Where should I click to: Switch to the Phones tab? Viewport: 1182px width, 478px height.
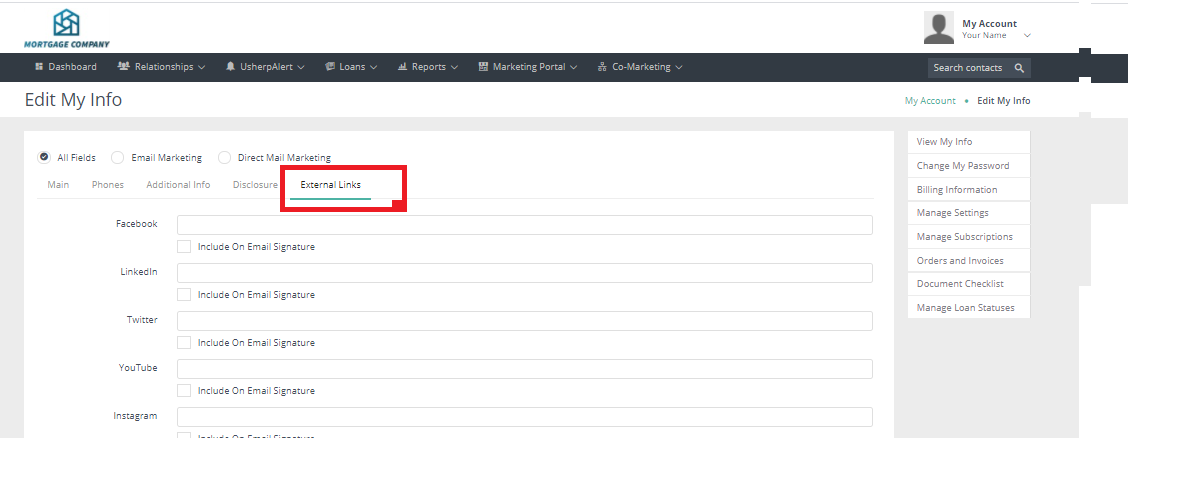coord(108,185)
